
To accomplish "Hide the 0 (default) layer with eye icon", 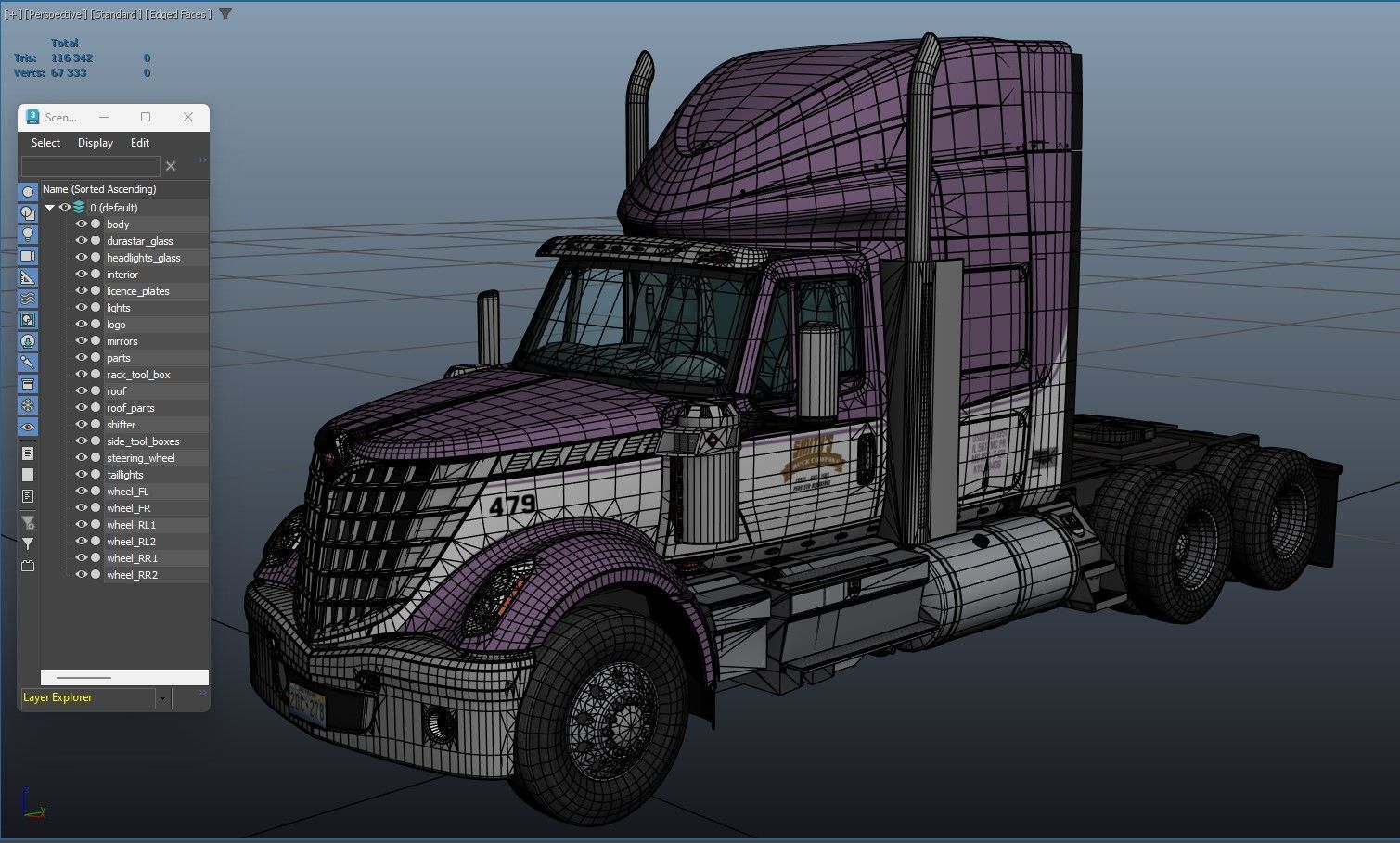I will [x=65, y=207].
